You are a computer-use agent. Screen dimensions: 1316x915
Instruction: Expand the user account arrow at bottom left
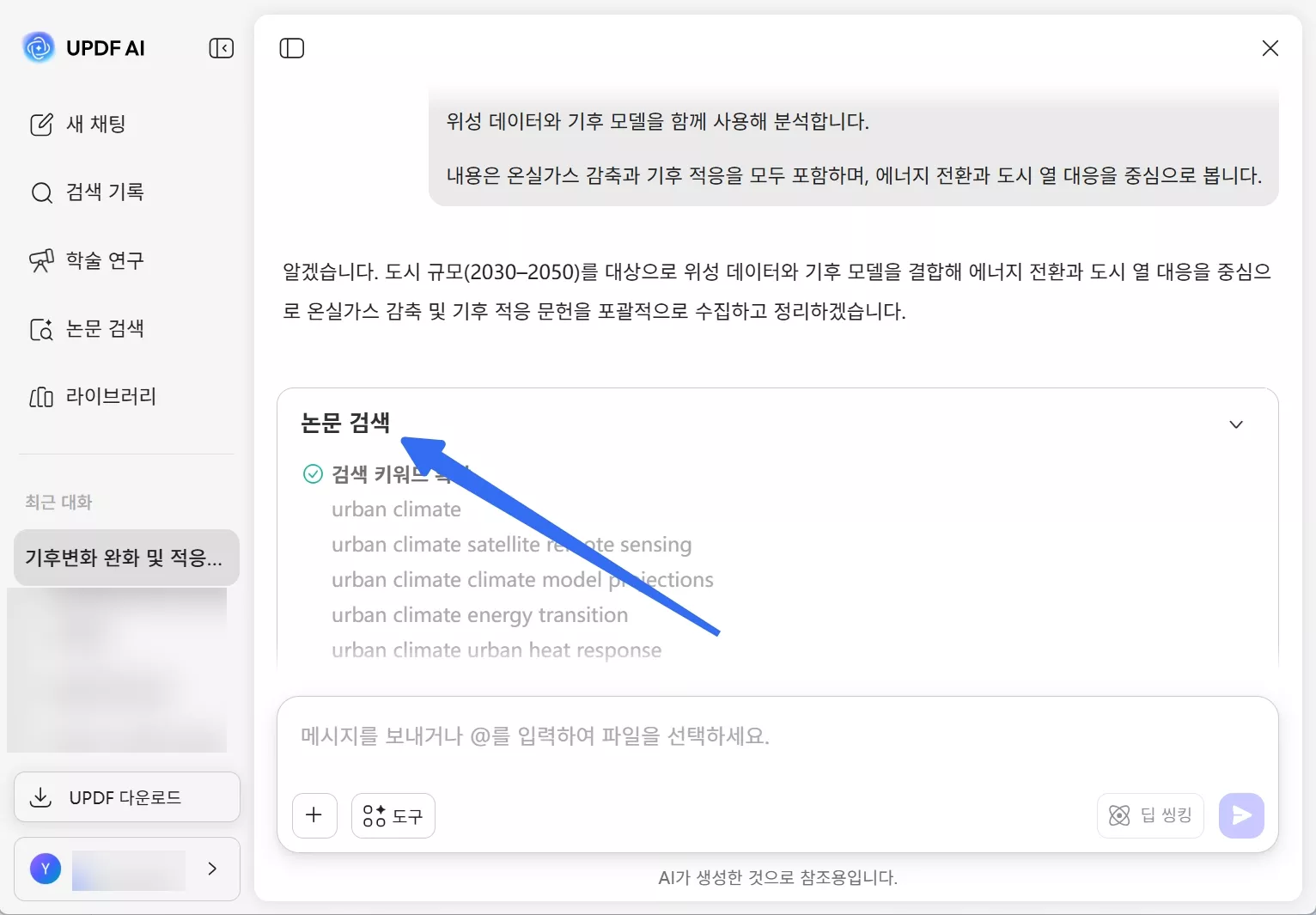(x=211, y=869)
